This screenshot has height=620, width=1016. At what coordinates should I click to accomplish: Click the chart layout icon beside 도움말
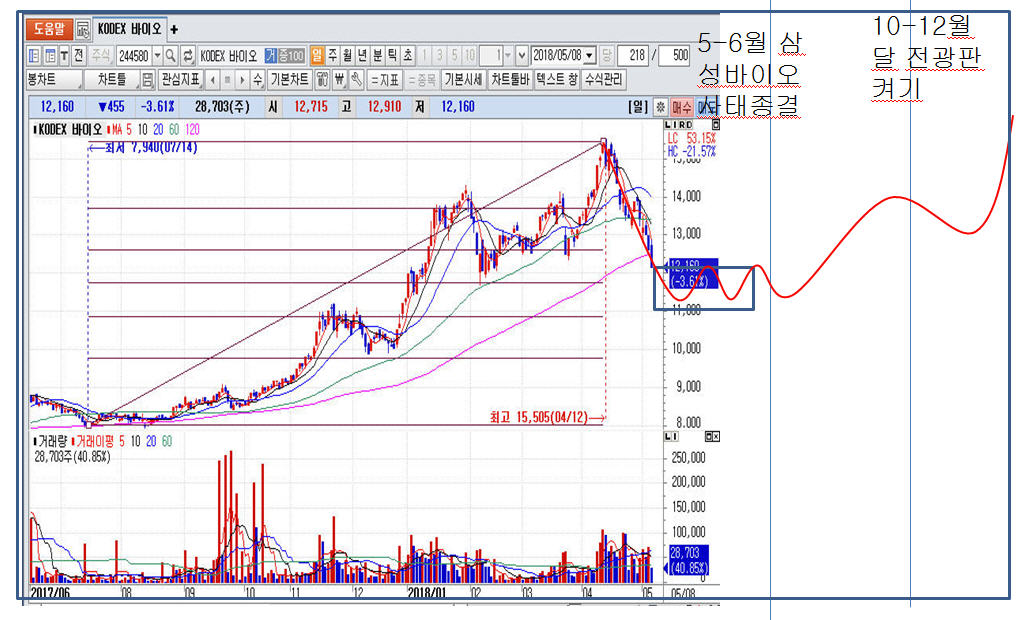click(82, 30)
